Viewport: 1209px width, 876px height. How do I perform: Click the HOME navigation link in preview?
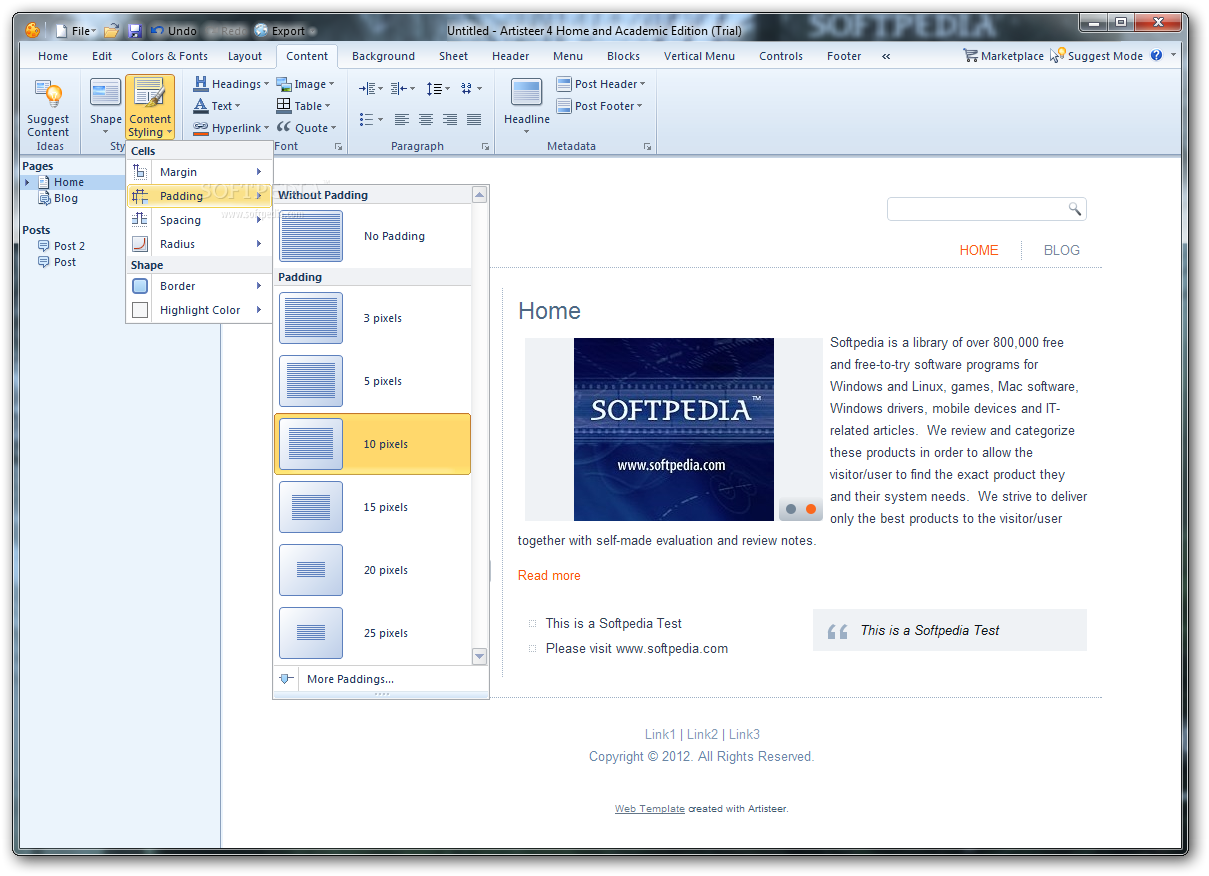pyautogui.click(x=979, y=250)
